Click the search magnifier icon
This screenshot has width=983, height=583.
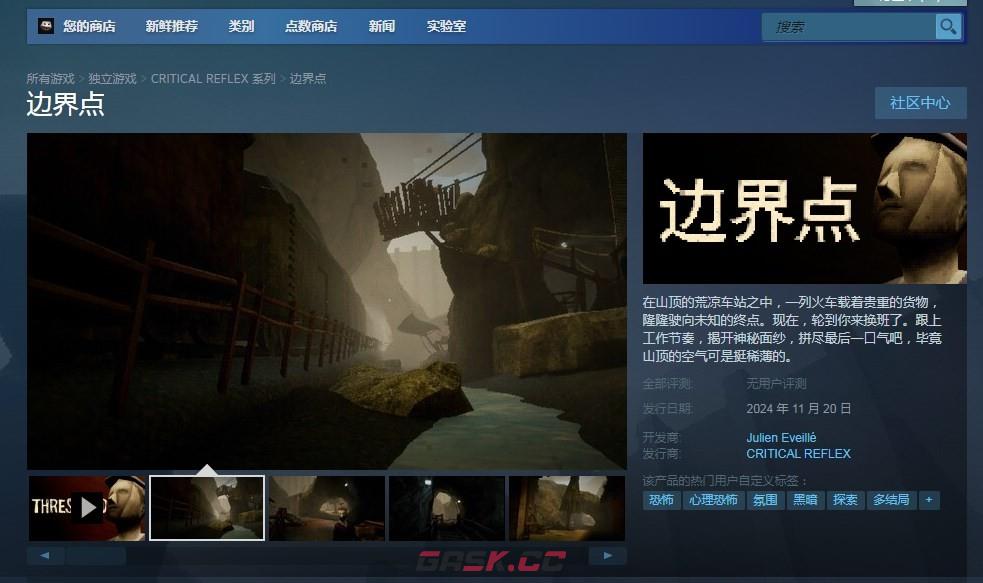(x=946, y=26)
